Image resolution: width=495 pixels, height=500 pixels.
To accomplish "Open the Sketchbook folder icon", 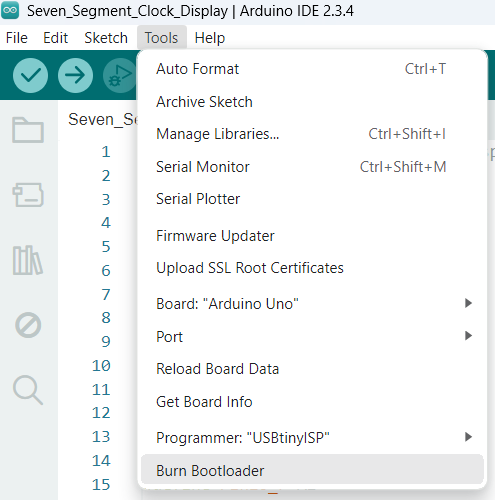I will point(28,130).
